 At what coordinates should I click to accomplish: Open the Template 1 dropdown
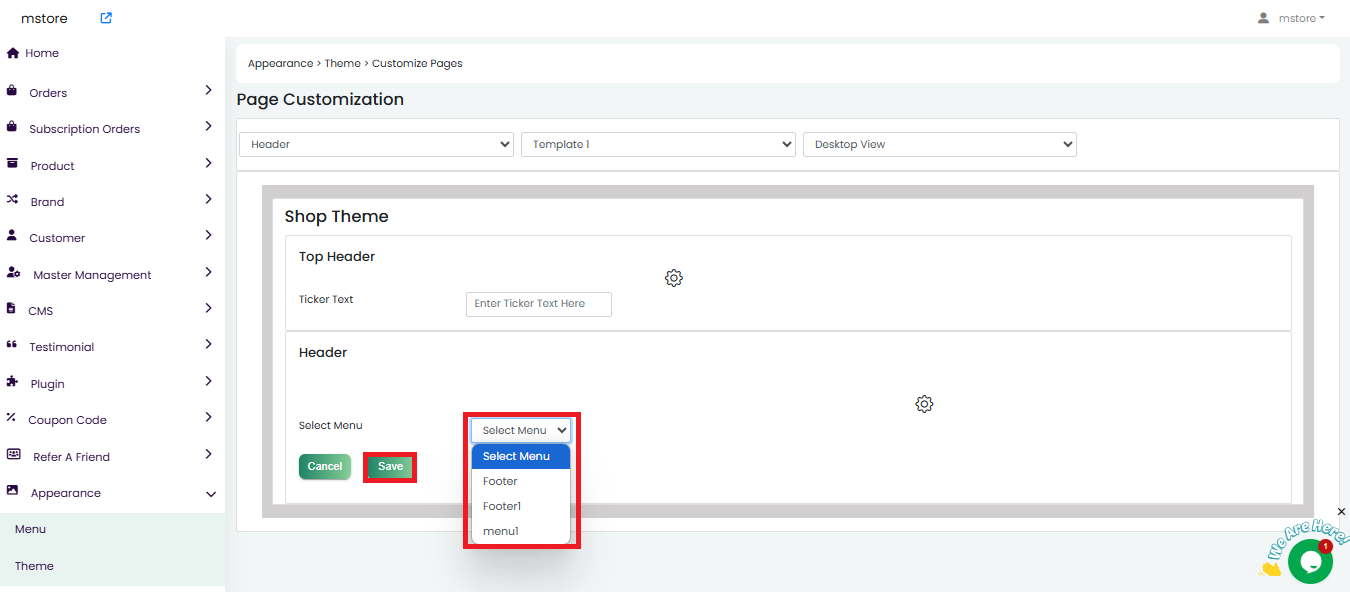pos(658,144)
